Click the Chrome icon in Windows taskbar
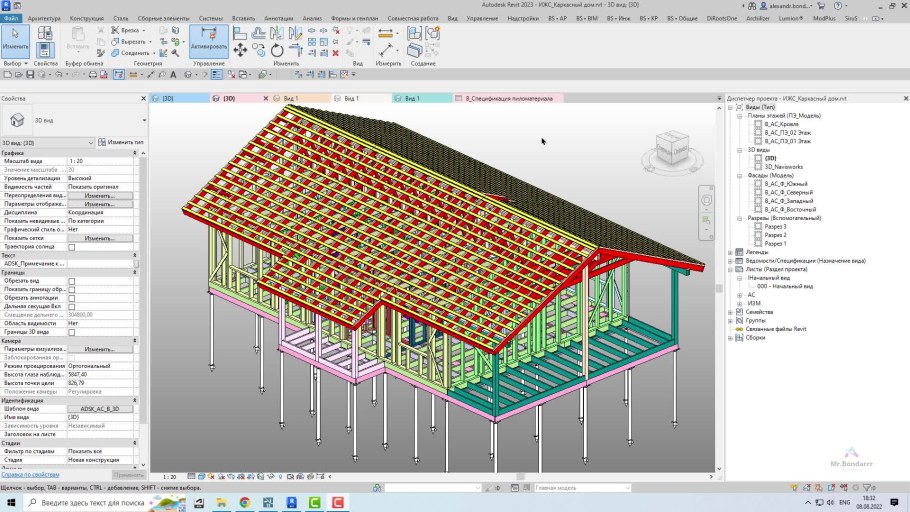This screenshot has height=512, width=910. tap(245, 502)
